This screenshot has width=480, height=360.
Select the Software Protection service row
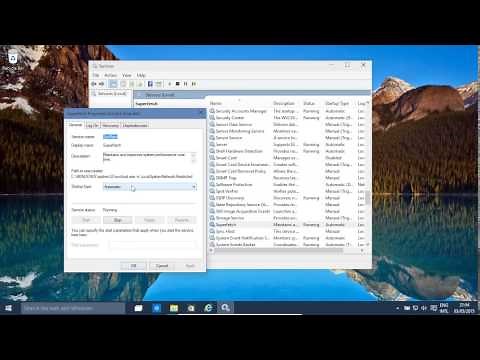coord(287,184)
